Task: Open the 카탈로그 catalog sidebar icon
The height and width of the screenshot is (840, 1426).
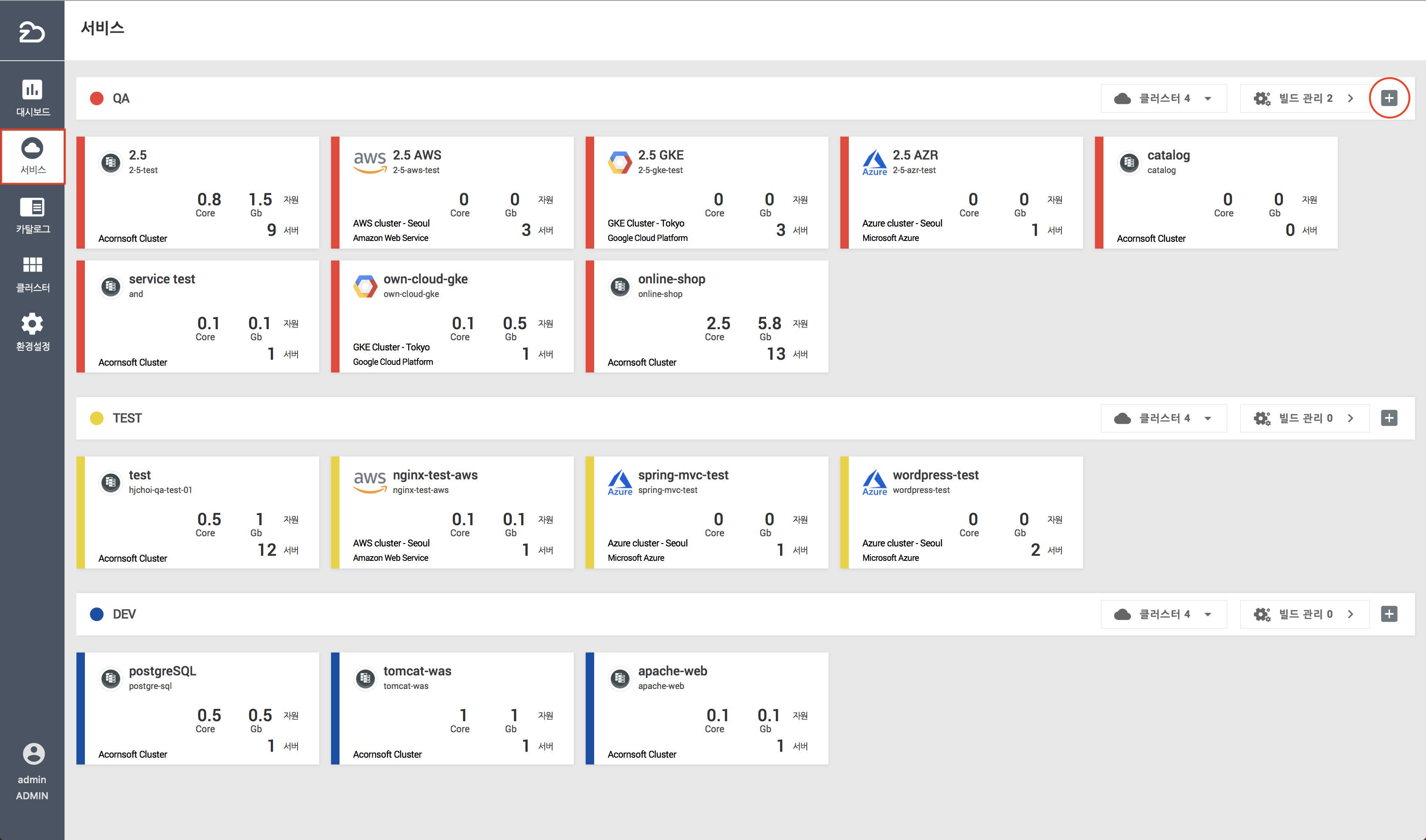Action: 32,215
